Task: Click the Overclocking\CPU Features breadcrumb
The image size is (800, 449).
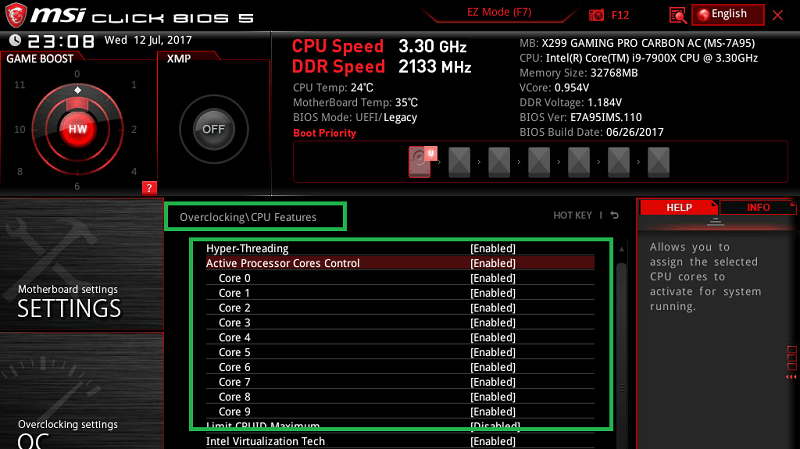Action: [x=248, y=217]
